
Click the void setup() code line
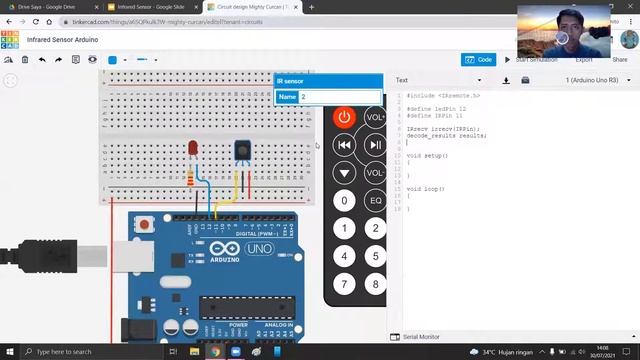(x=427, y=156)
